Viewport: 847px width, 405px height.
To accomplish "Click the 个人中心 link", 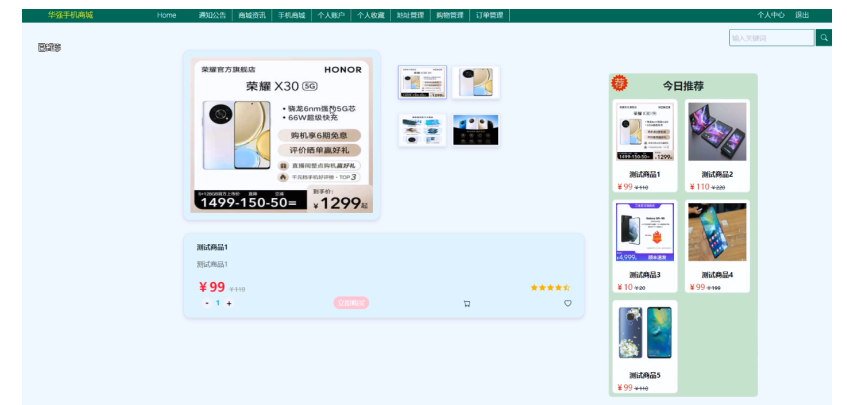I will 771,15.
